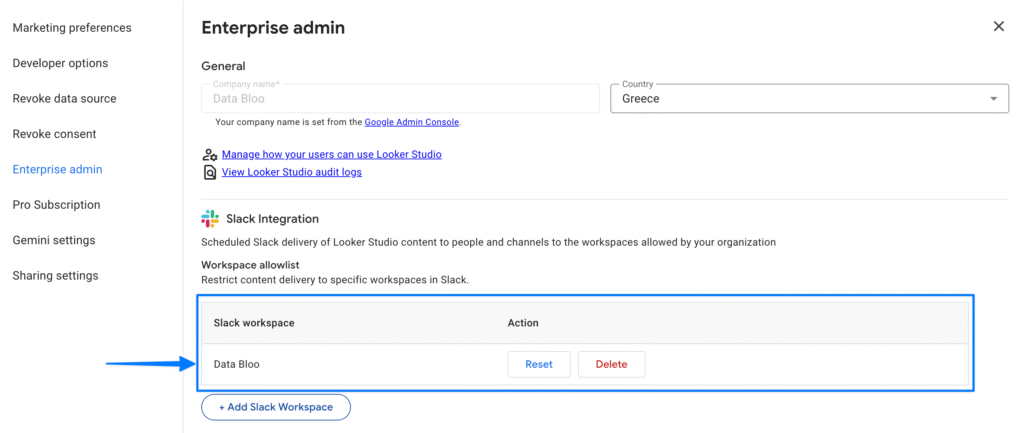Select the Enterprise admin menu item

pyautogui.click(x=57, y=170)
